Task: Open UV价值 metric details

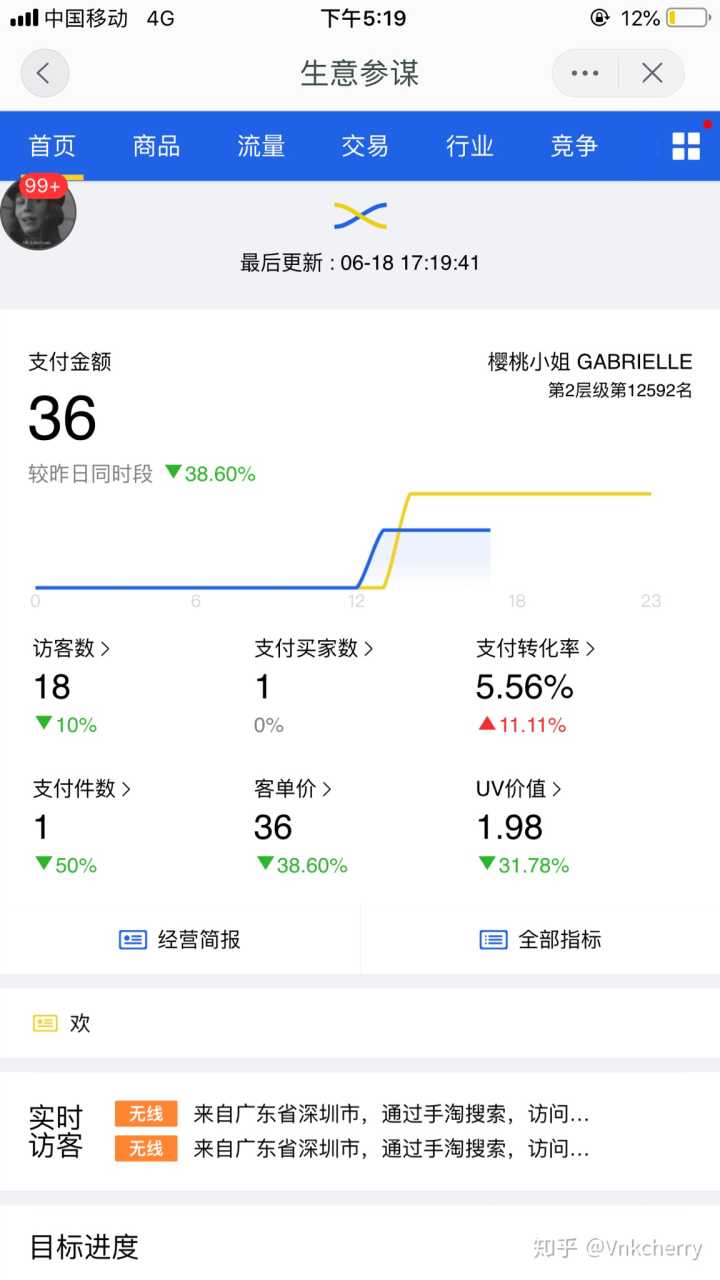Action: click(518, 789)
